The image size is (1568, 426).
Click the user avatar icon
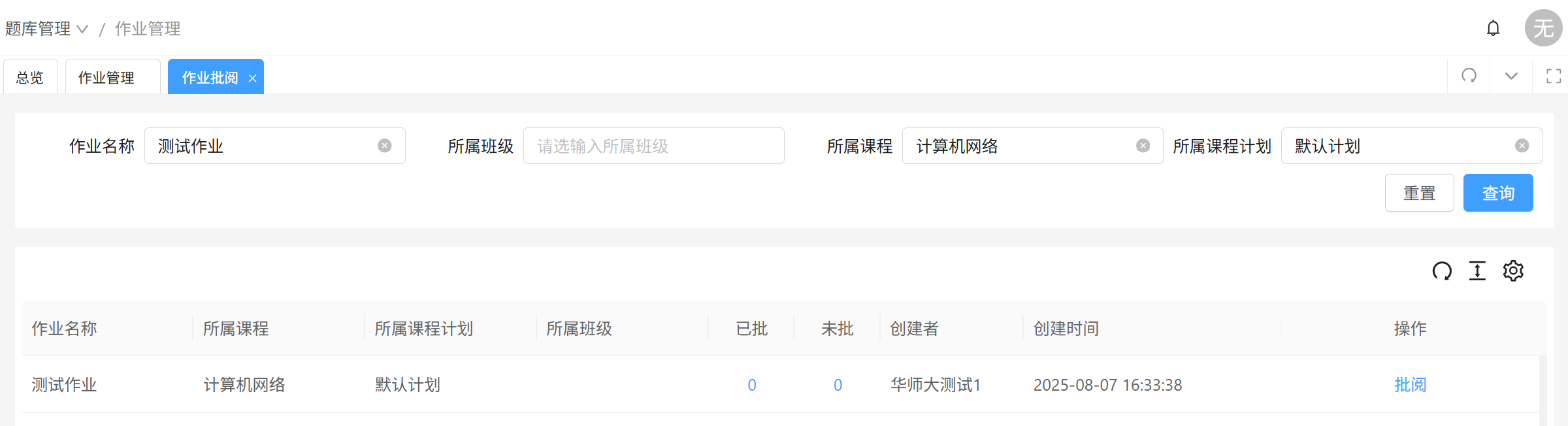(1543, 28)
